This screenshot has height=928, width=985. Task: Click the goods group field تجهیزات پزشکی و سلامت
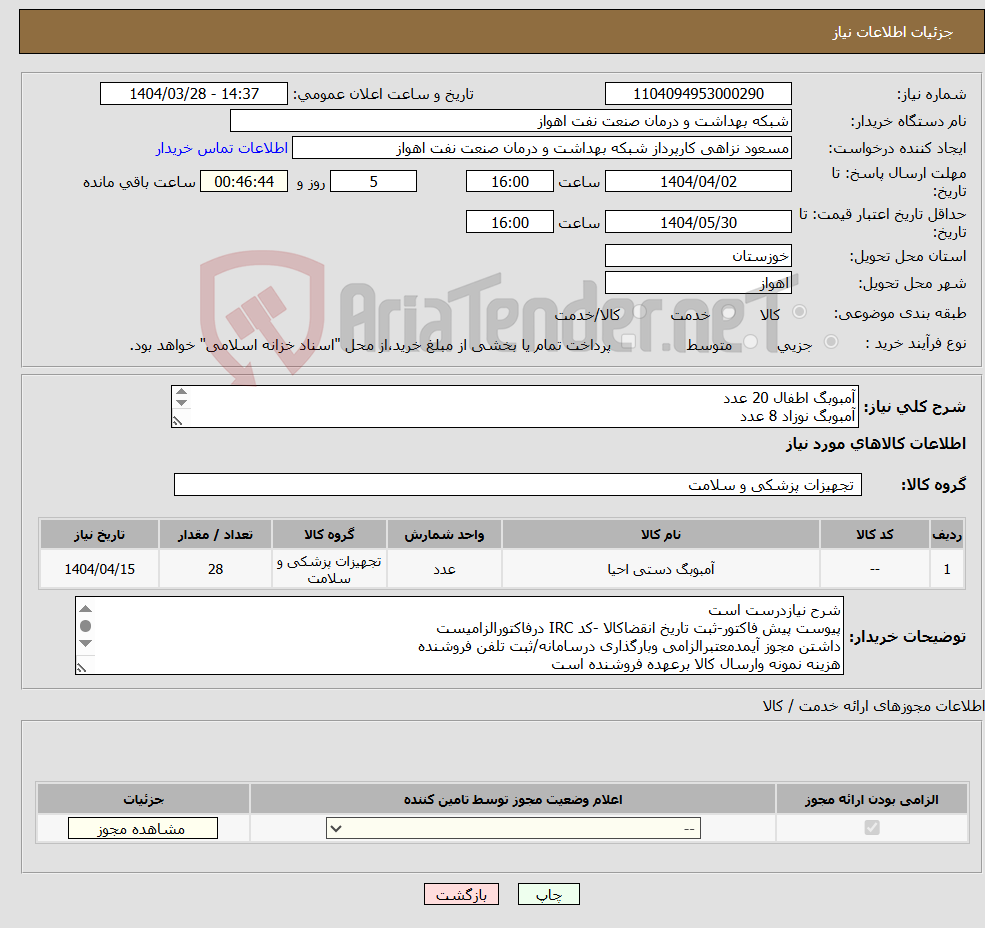tap(518, 484)
